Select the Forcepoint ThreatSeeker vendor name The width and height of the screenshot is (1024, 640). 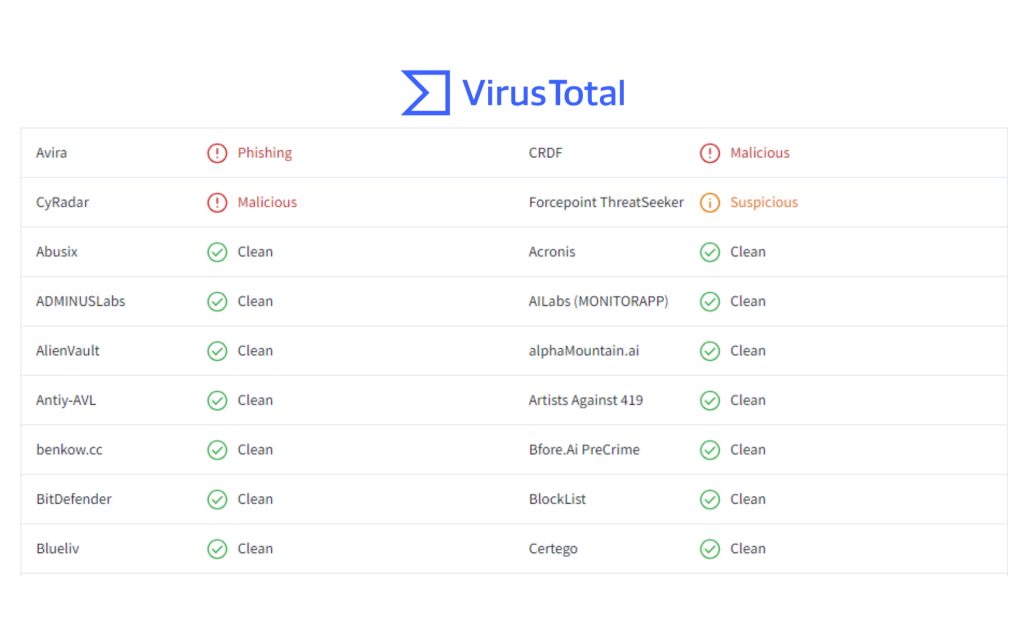coord(606,202)
